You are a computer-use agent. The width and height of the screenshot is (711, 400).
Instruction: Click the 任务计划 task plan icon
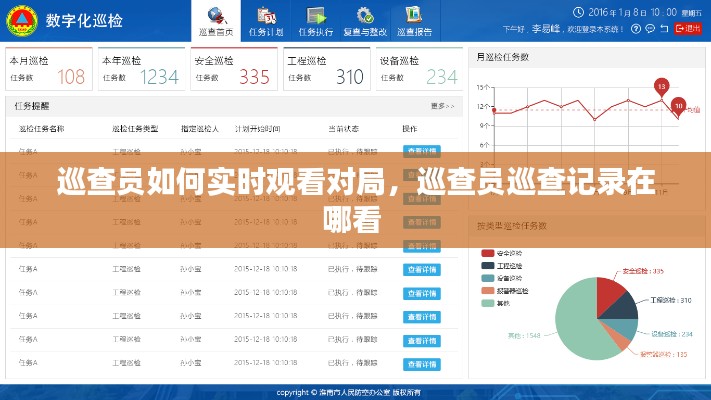(x=266, y=18)
